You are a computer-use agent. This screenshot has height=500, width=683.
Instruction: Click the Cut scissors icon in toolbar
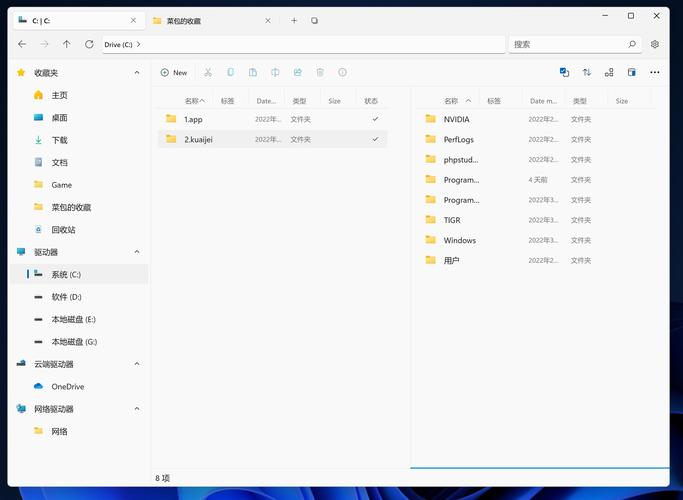[208, 72]
